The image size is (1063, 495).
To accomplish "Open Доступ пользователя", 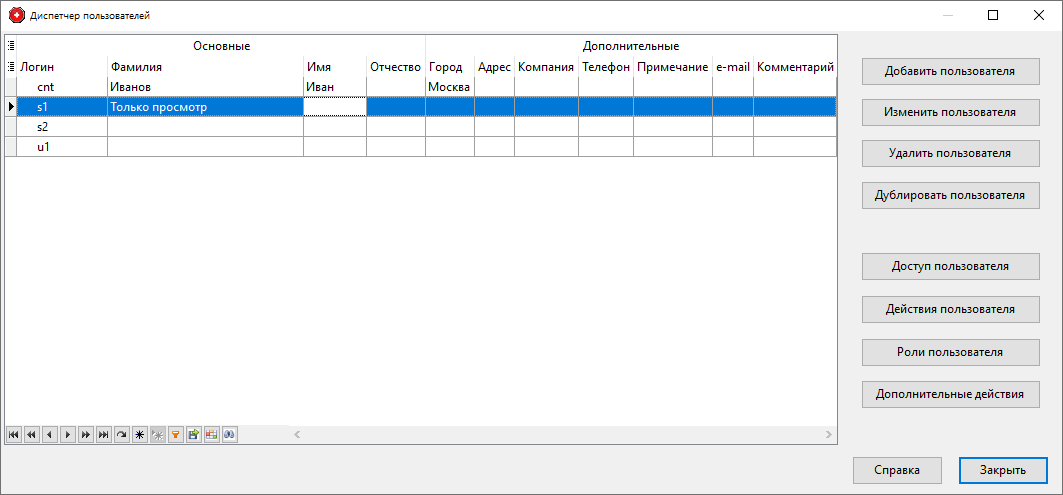I will click(950, 266).
